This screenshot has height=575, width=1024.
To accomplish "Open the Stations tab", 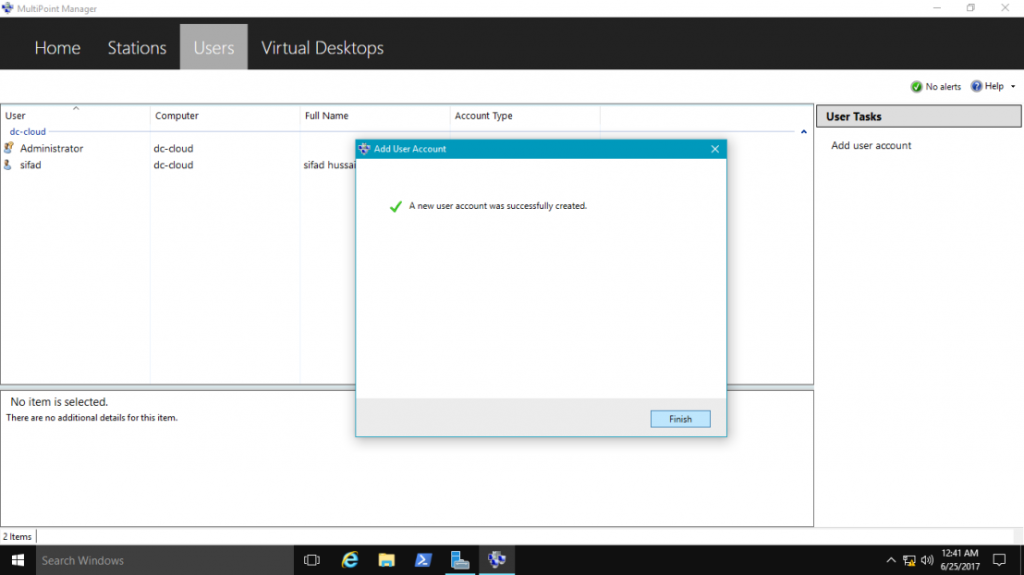I will click(137, 48).
